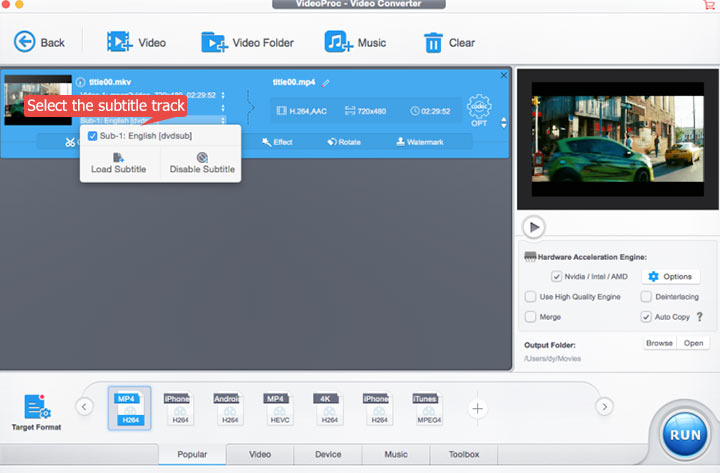Add a file with the Video icon
720x473 pixels.
(119, 42)
